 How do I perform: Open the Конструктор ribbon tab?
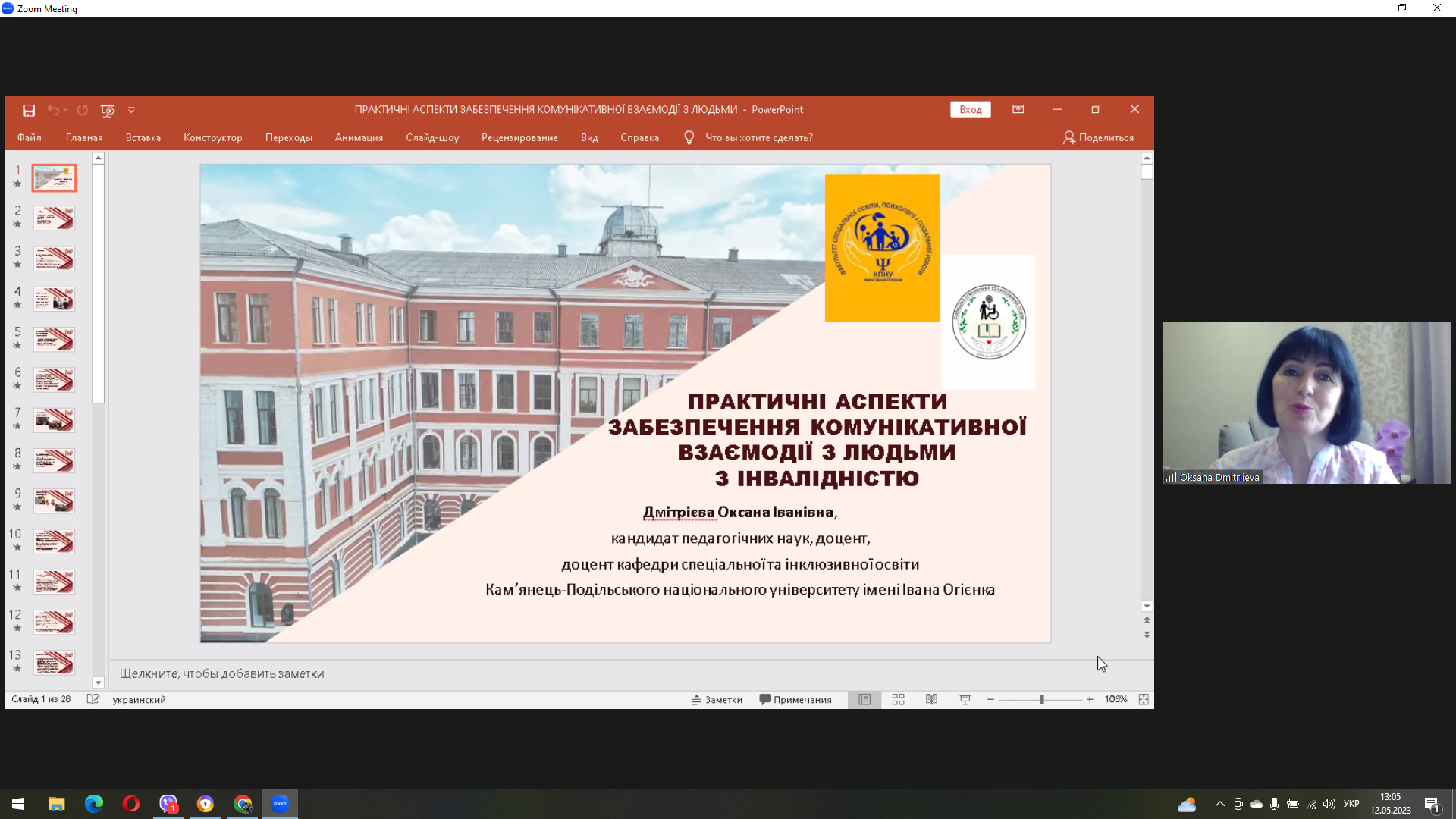pyautogui.click(x=212, y=137)
